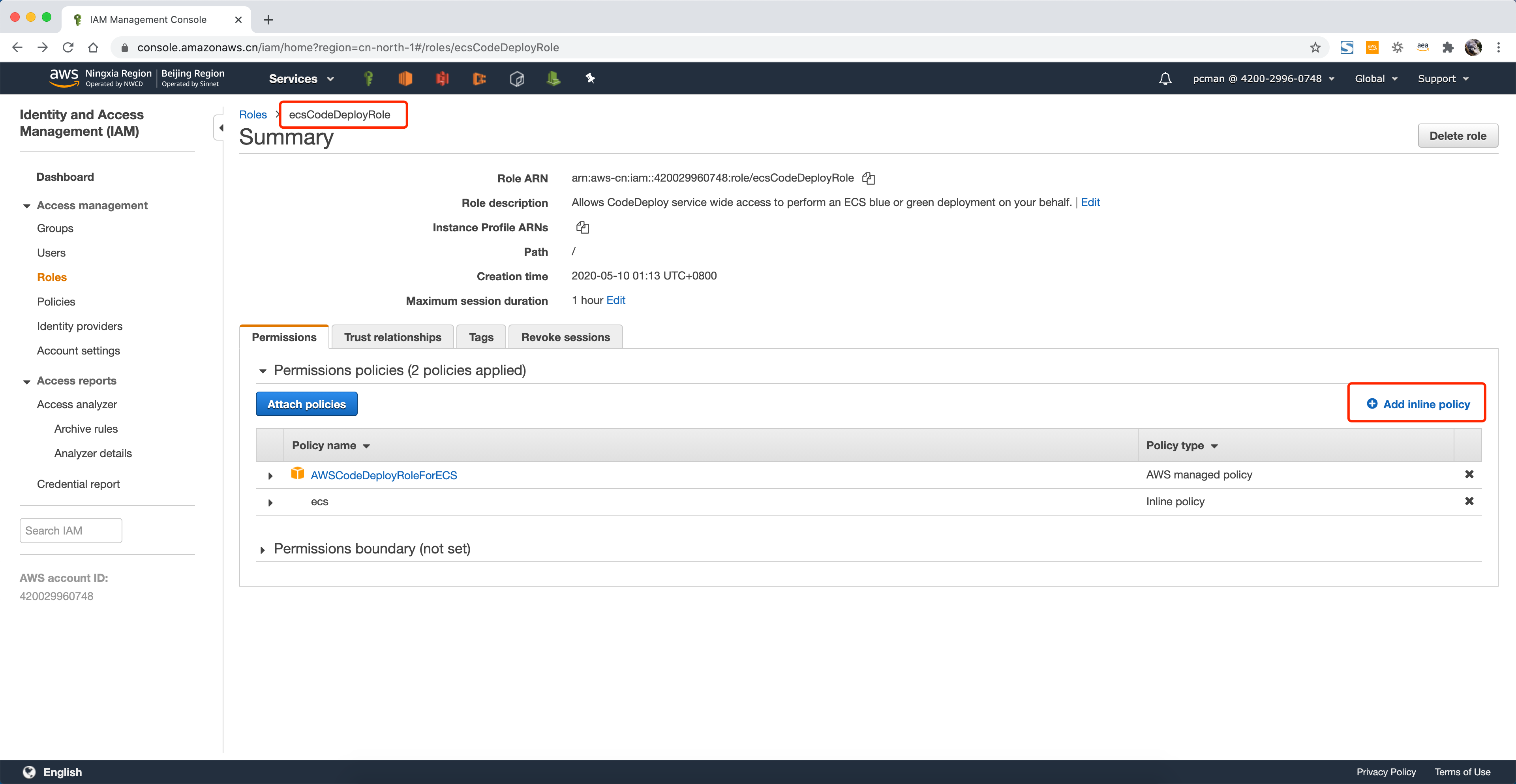Click the gray pinwheel browser extension icon
1516x784 pixels.
(x=1397, y=48)
